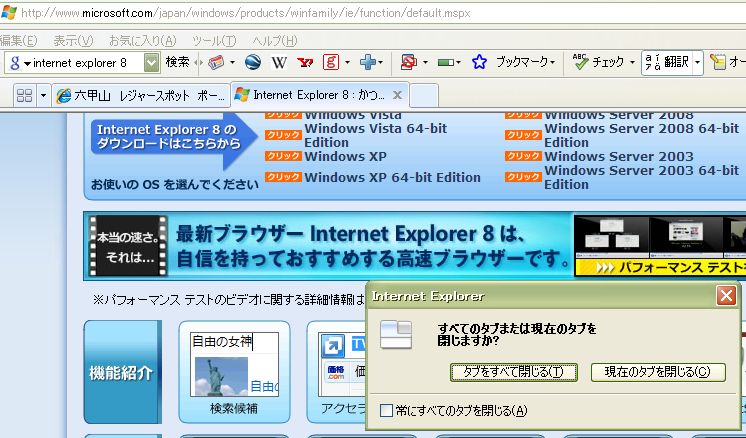Click the 本当の速さ film strip image
The image size is (746, 438).
(x=128, y=245)
